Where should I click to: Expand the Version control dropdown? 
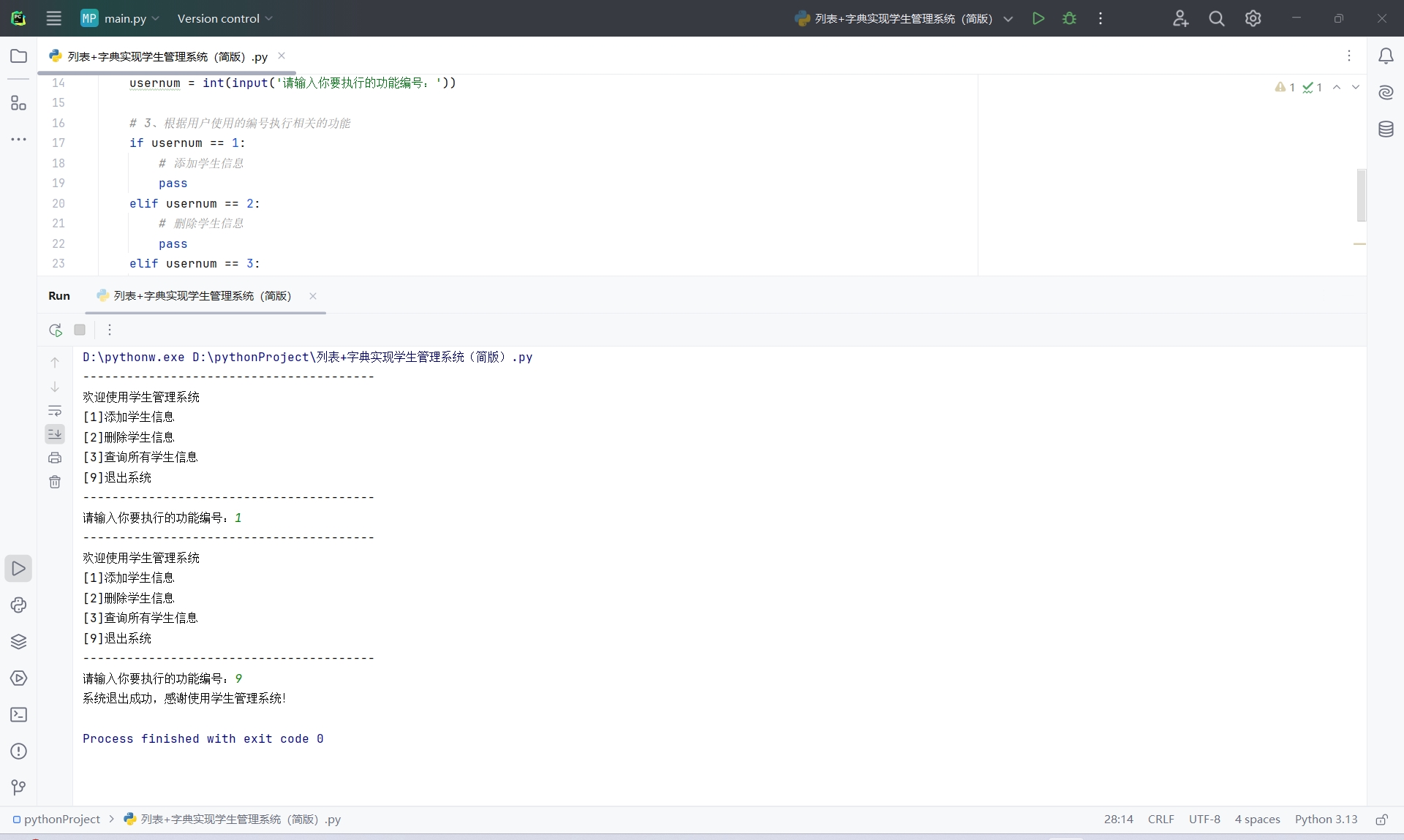coord(224,18)
